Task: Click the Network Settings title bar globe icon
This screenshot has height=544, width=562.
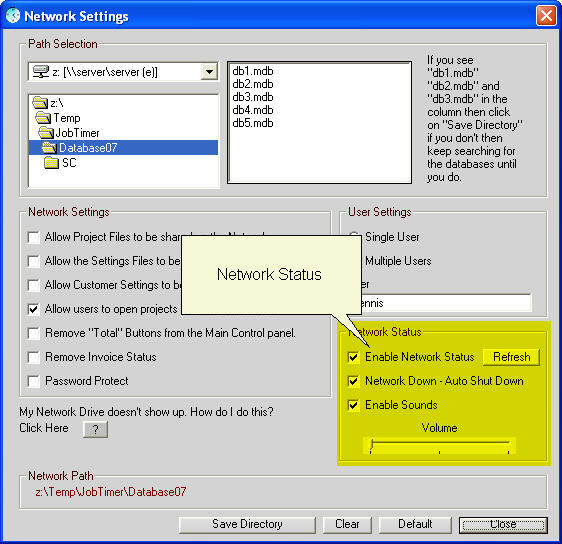Action: [x=13, y=16]
